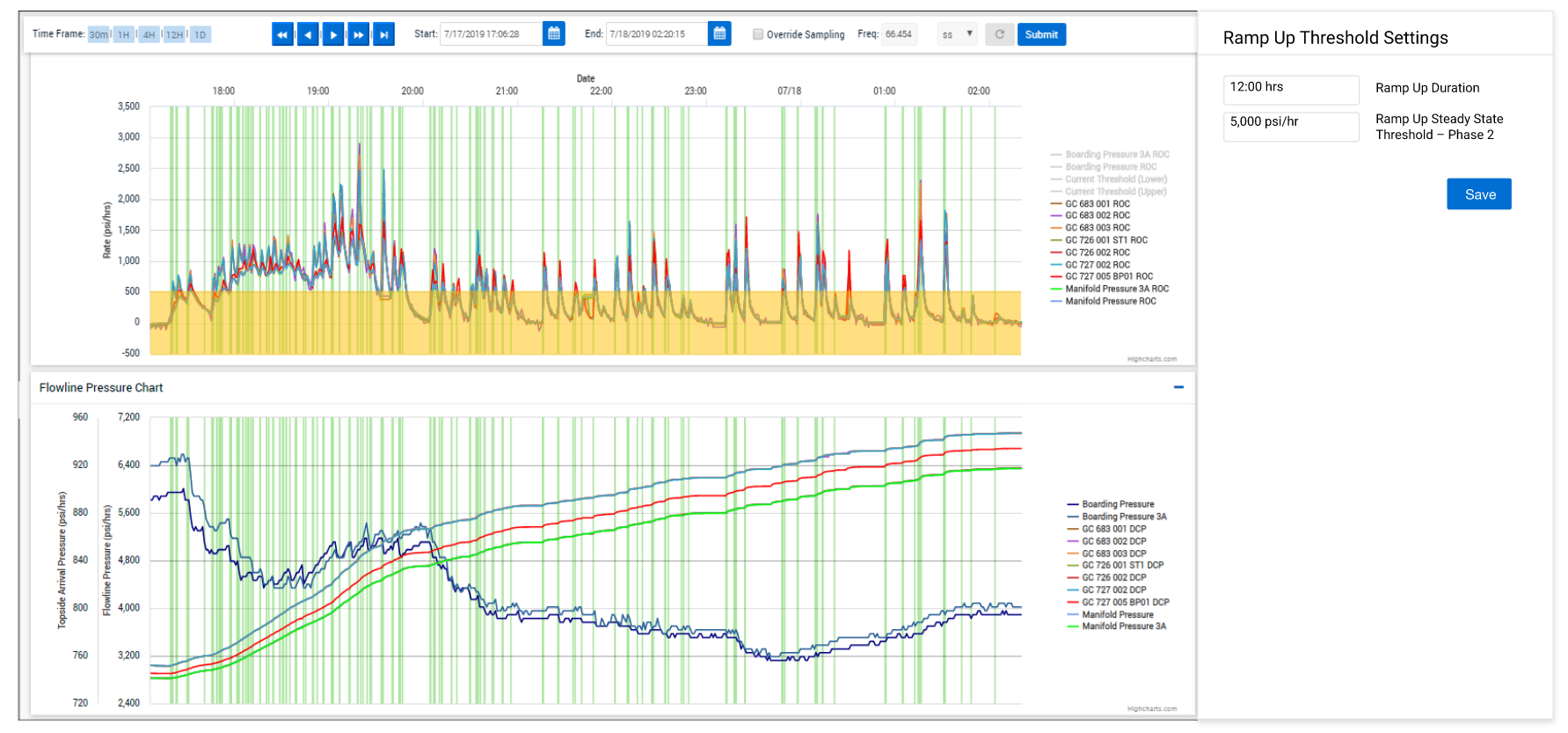Collapse the Flowline Pressure Chart panel
The image size is (1568, 733).
click(1178, 387)
